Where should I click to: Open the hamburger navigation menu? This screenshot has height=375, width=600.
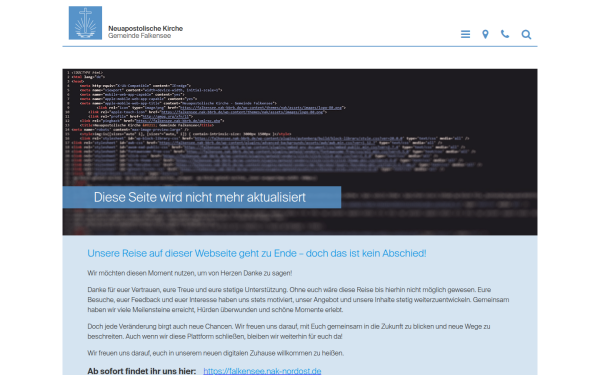tap(465, 34)
